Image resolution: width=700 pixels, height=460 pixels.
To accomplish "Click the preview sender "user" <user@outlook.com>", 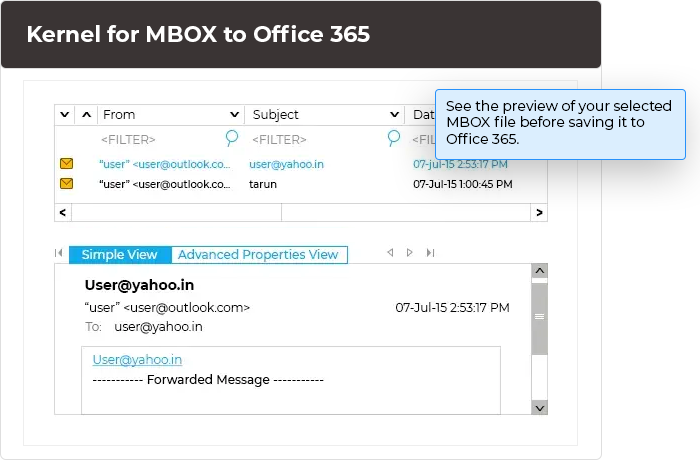I will (167, 308).
